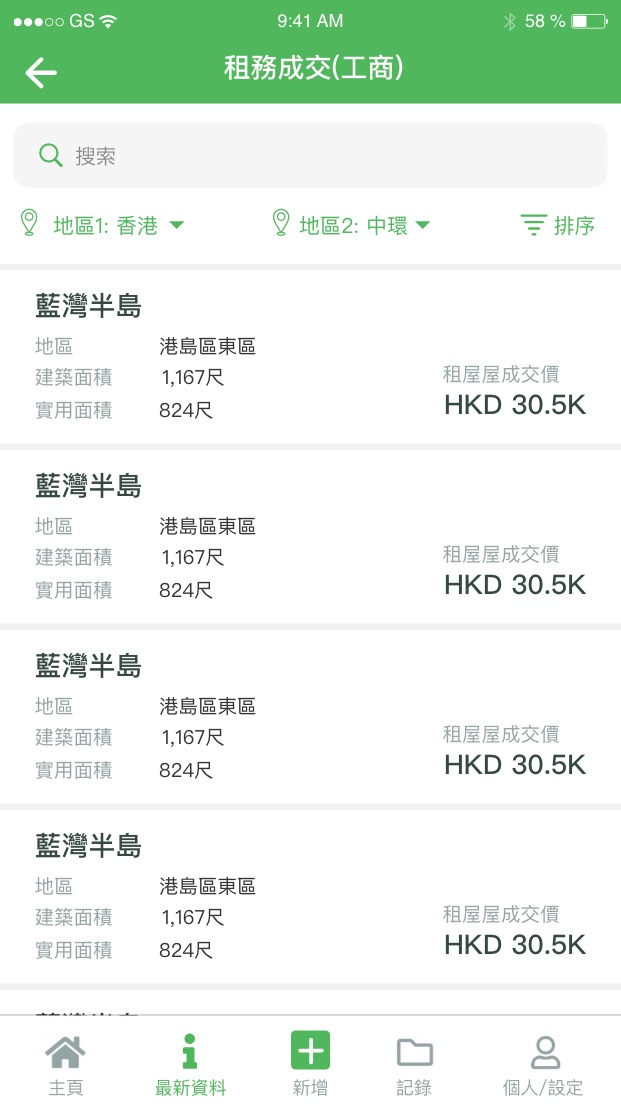This screenshot has width=621, height=1104.
Task: Open the first 藍灣半島 listing
Action: (x=310, y=356)
